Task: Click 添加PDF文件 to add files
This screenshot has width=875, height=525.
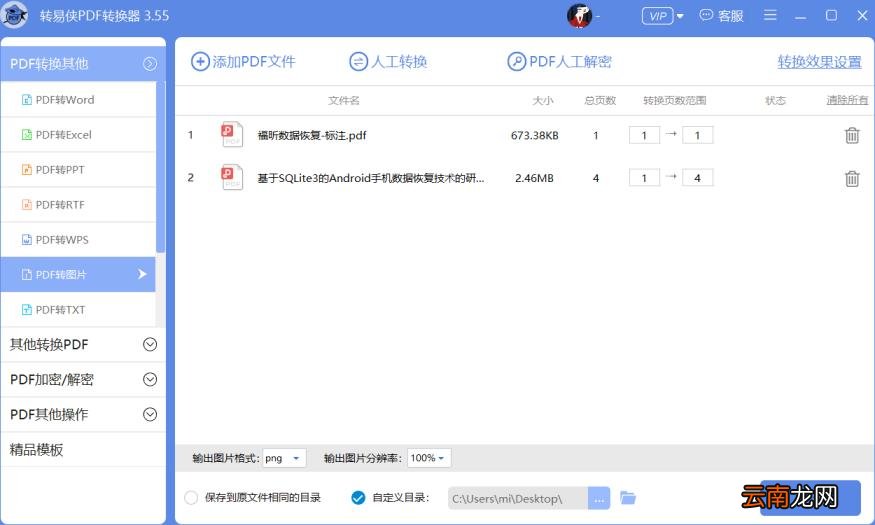Action: tap(243, 61)
